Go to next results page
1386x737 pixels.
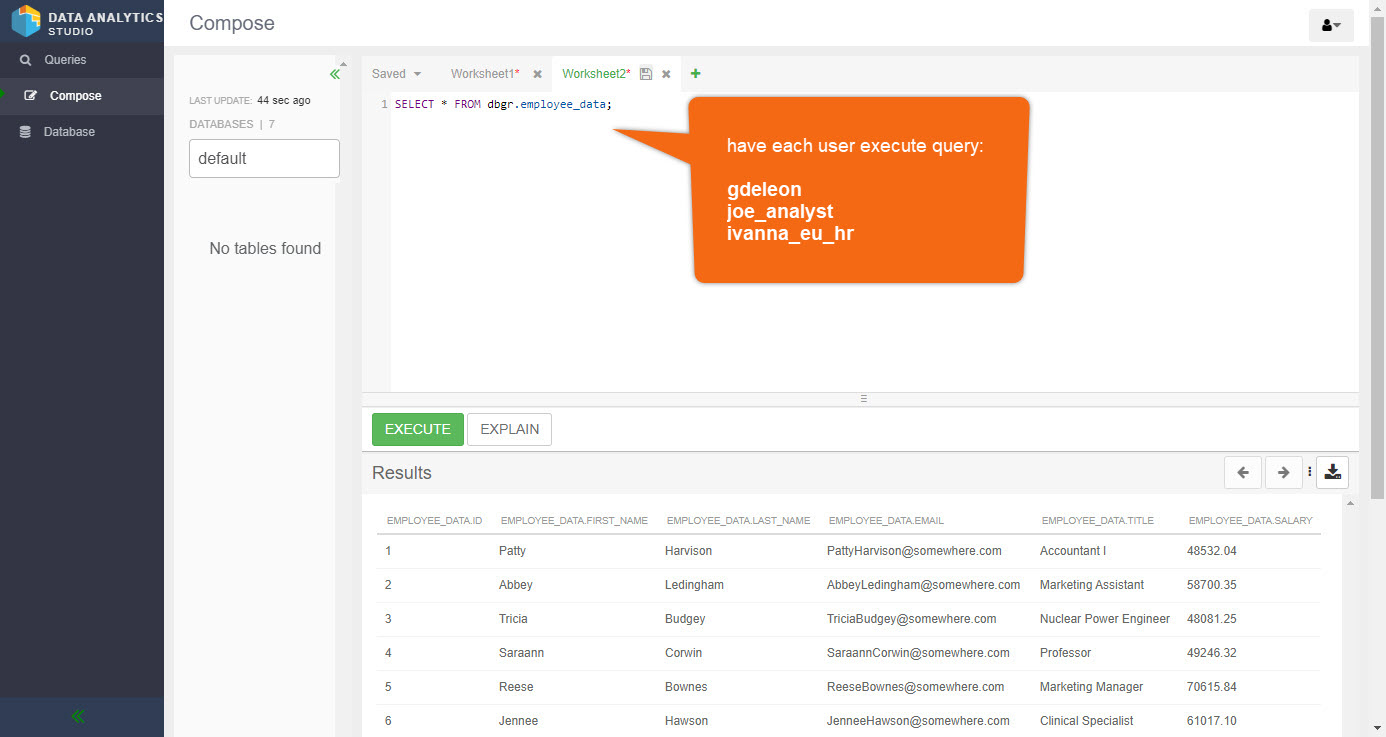1283,472
